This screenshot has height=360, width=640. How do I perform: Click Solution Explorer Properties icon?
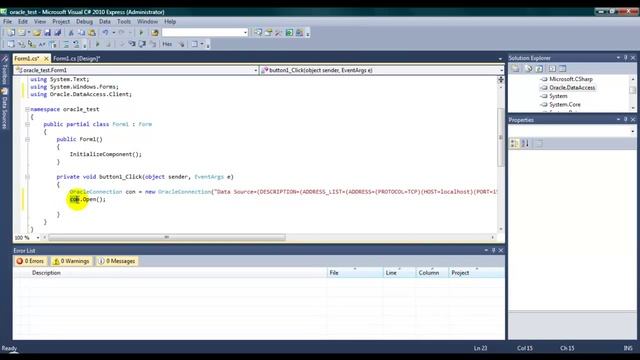pos(516,69)
